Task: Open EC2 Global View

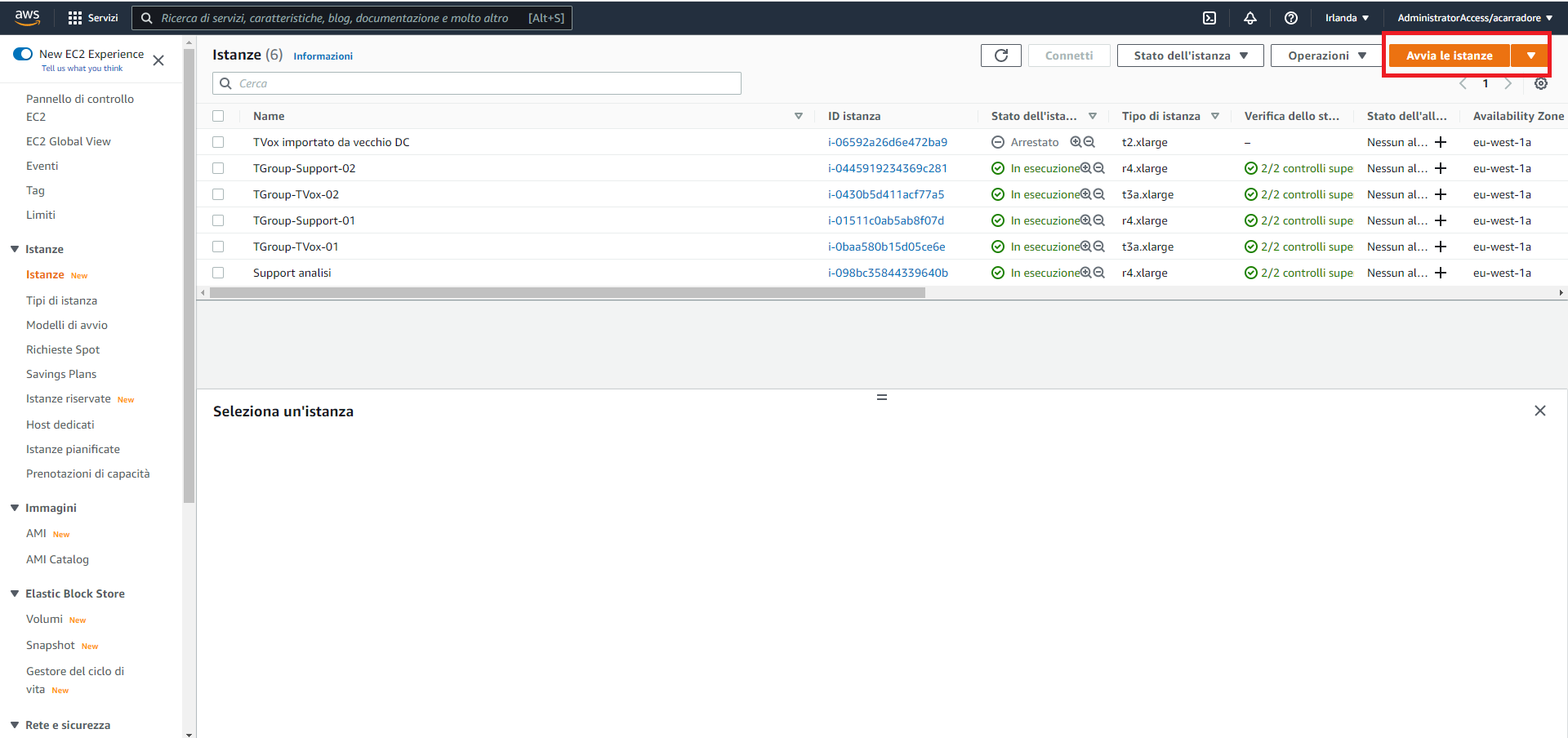Action: coord(69,141)
